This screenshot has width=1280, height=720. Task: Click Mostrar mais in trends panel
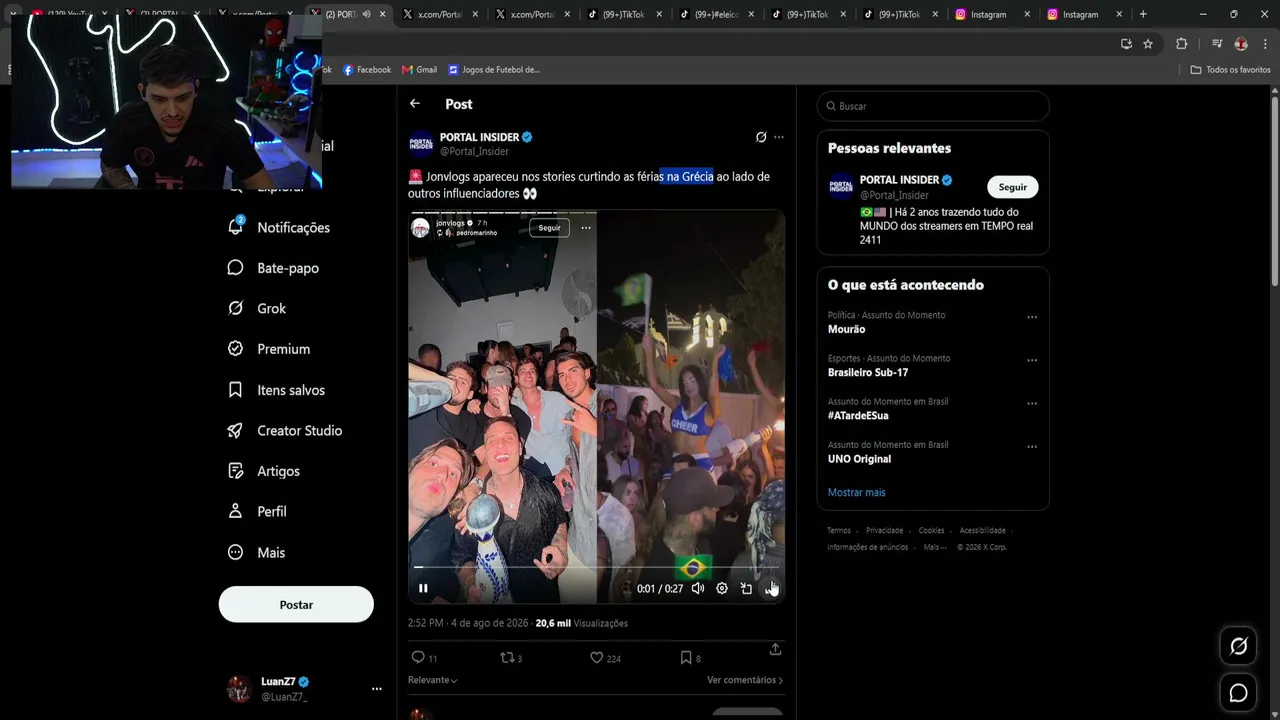coord(857,492)
